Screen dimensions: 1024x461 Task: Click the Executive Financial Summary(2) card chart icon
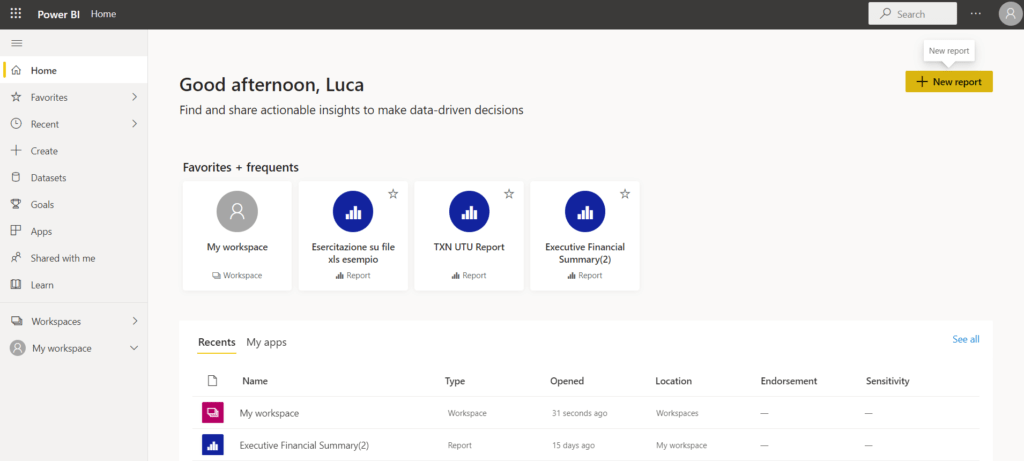584,212
